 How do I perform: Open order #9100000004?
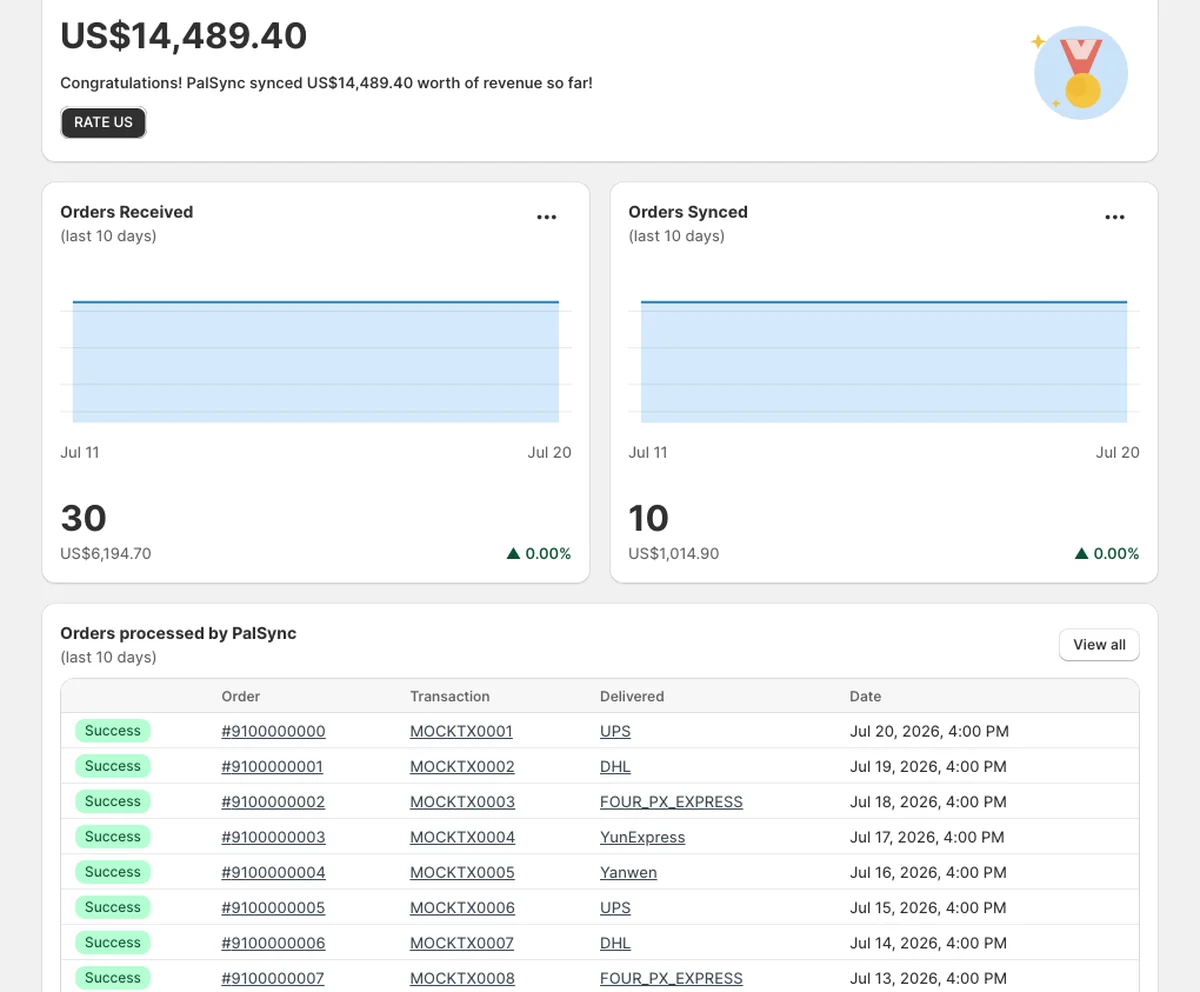pyautogui.click(x=273, y=872)
